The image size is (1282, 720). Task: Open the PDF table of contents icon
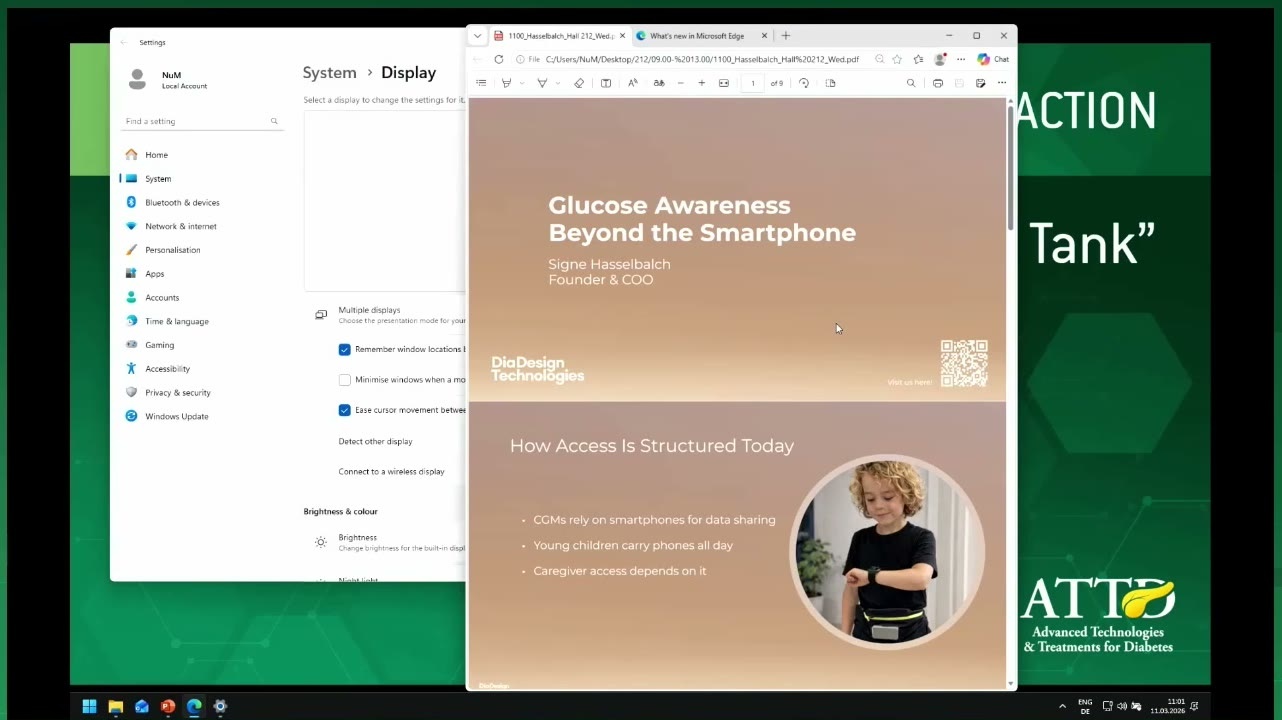point(481,83)
